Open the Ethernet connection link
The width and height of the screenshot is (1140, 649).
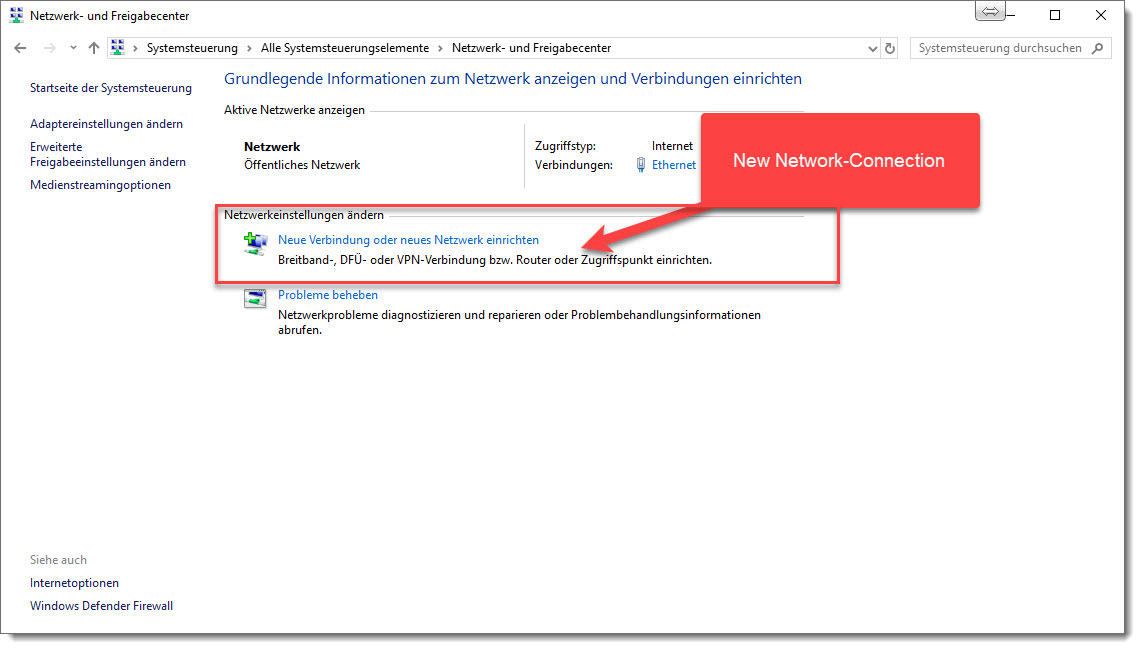(x=673, y=165)
